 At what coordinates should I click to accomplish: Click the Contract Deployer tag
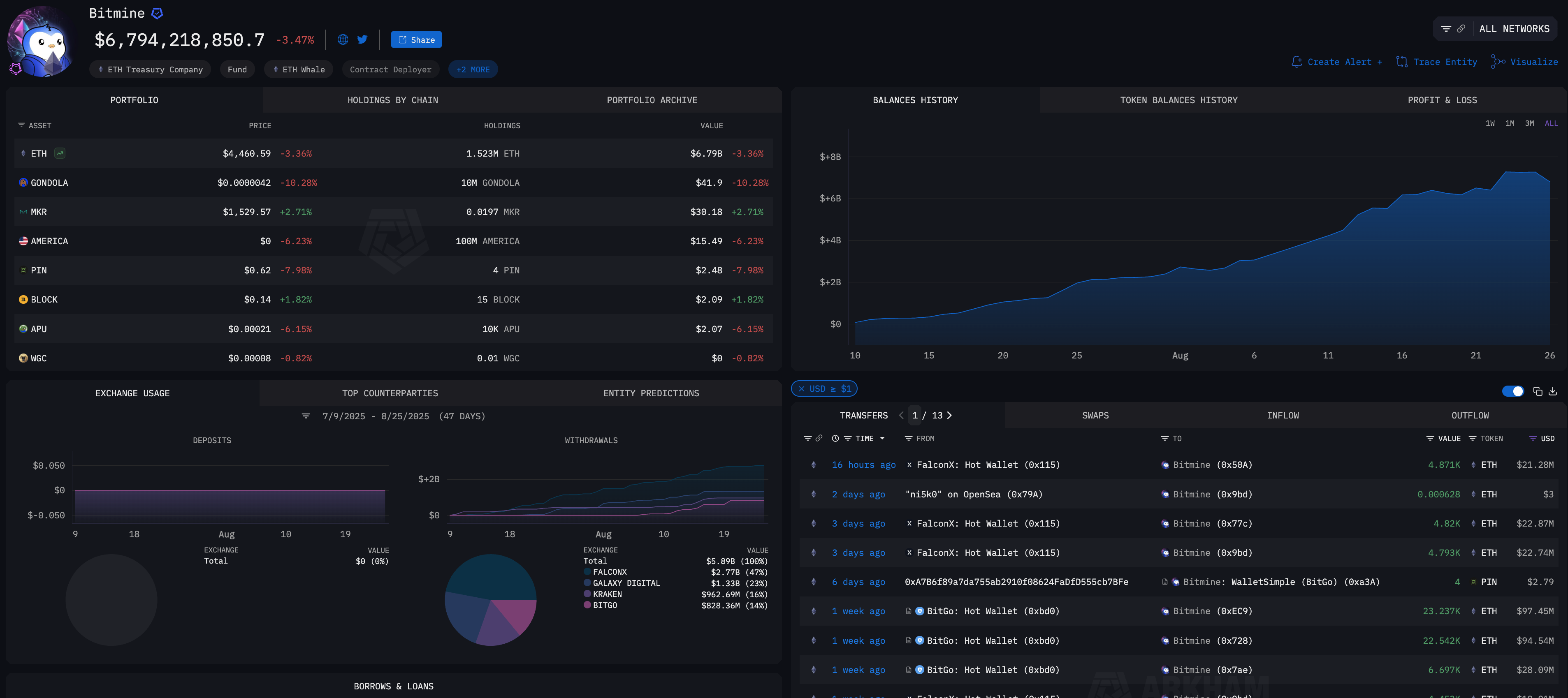(390, 69)
